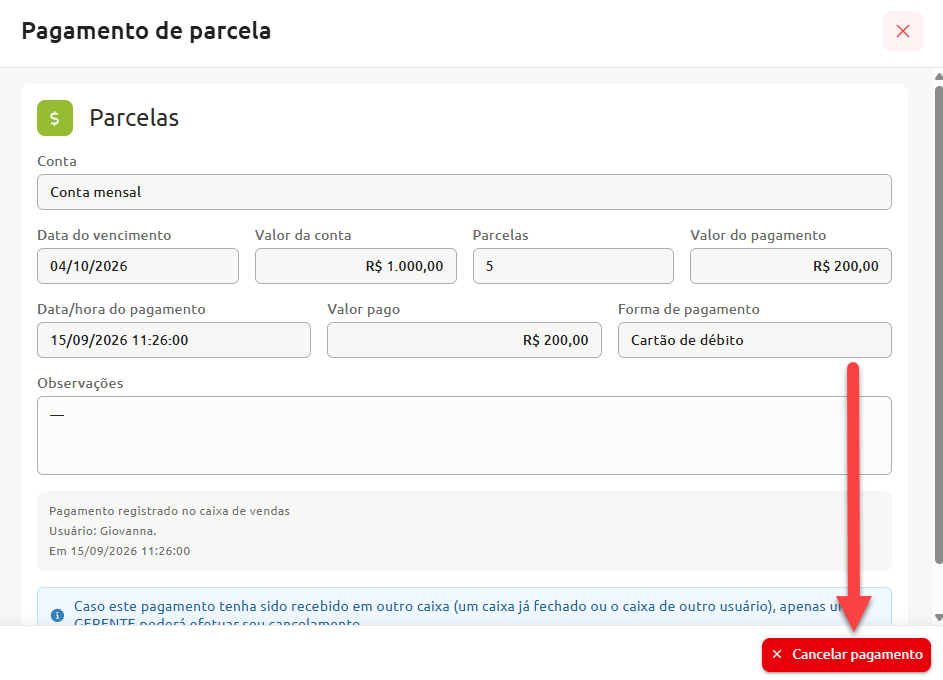Image resolution: width=943 pixels, height=680 pixels.
Task: Click the green dollar Parcelas icon
Action: pos(55,118)
